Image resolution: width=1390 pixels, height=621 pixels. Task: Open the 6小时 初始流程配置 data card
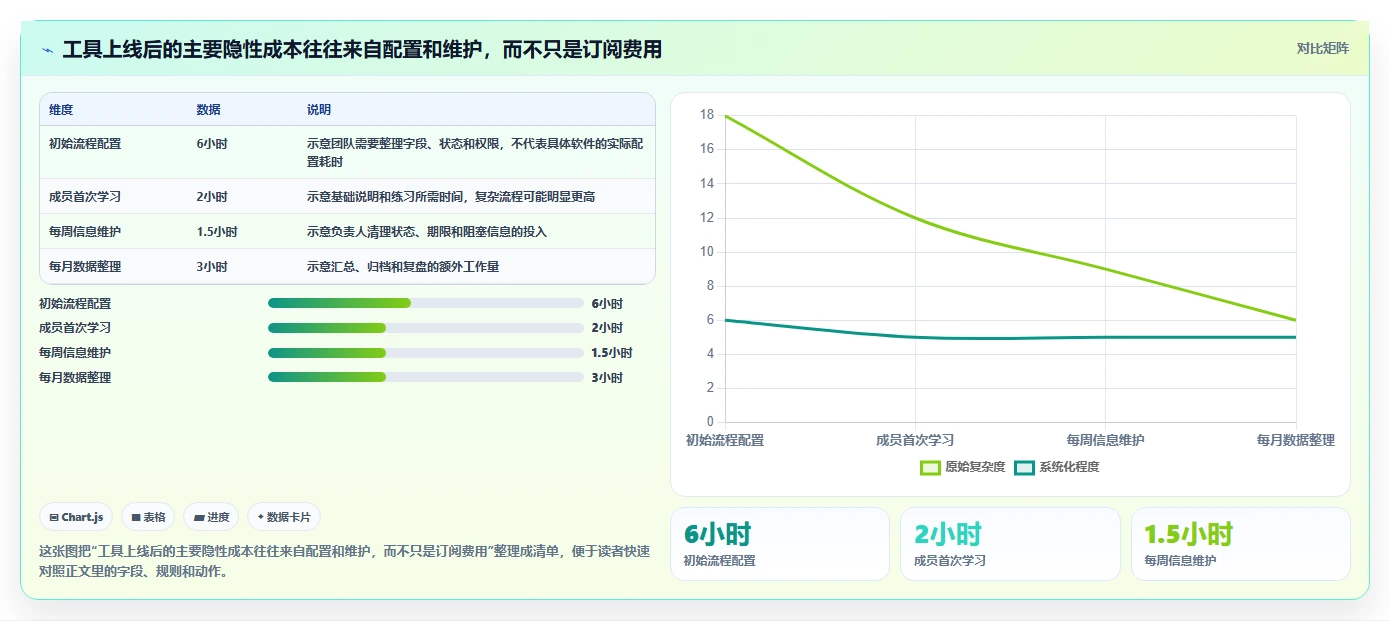(x=779, y=544)
